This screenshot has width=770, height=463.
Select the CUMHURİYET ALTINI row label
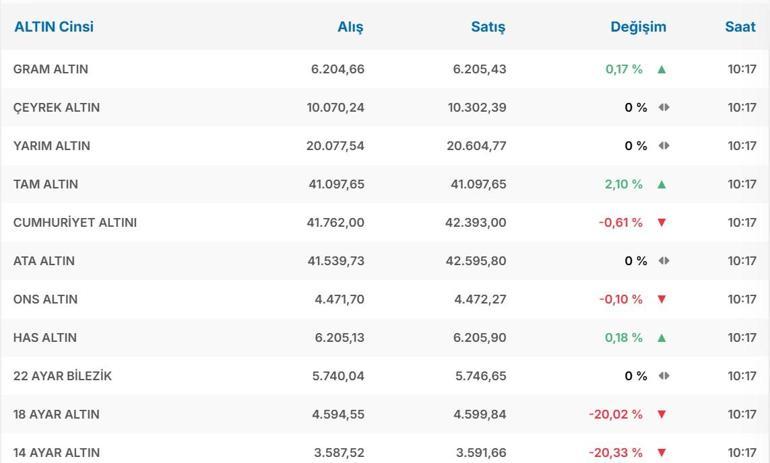coord(75,222)
